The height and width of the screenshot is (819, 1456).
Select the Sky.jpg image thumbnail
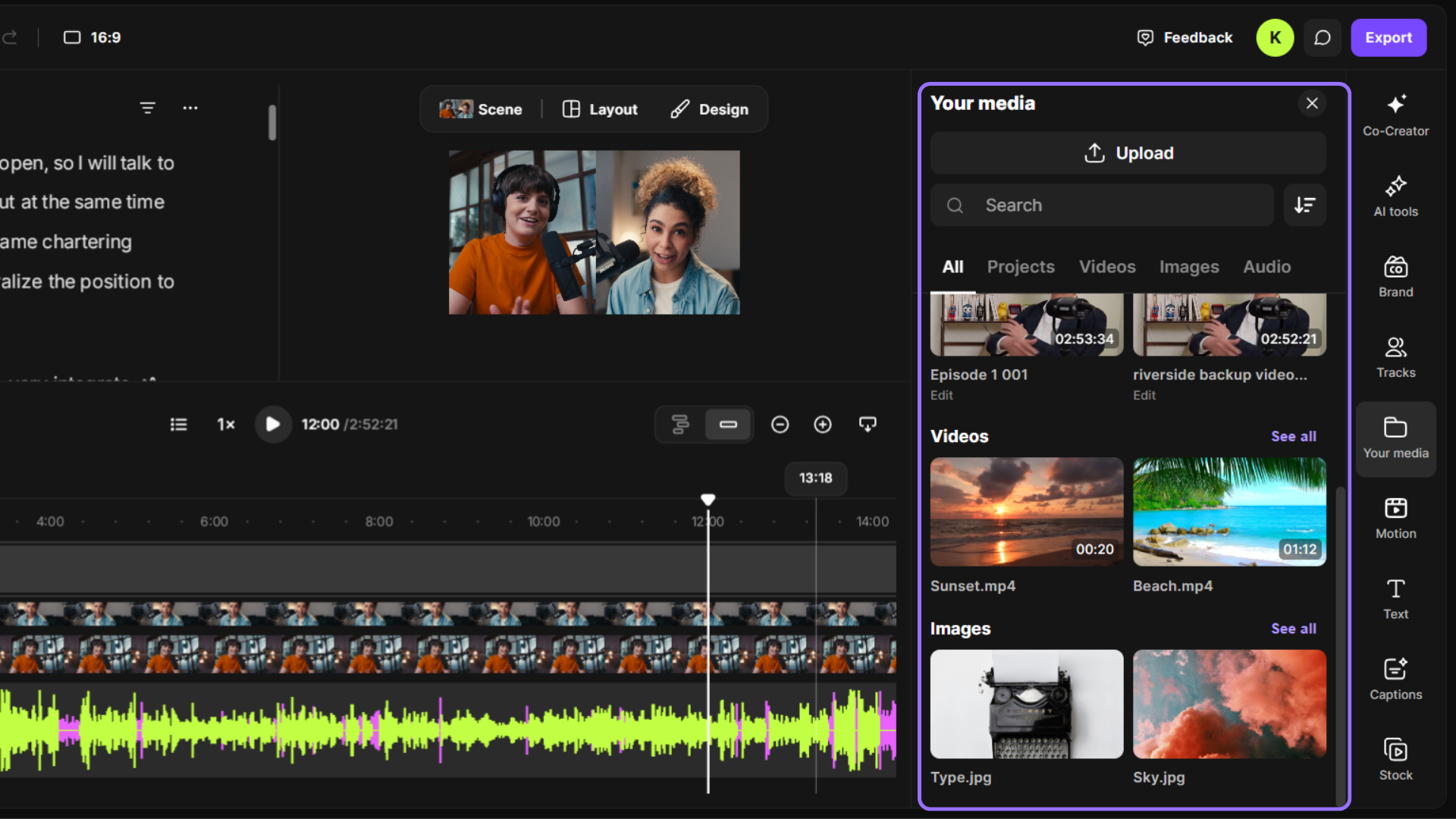point(1229,704)
